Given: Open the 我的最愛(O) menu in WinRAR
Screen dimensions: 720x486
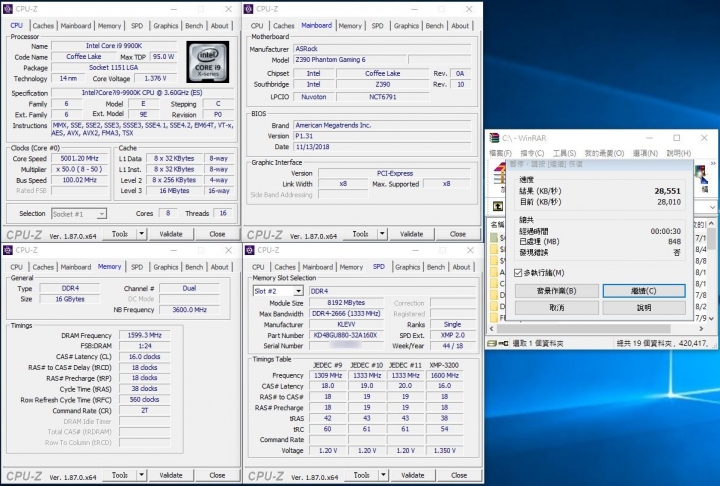Looking at the screenshot, I should (x=604, y=153).
